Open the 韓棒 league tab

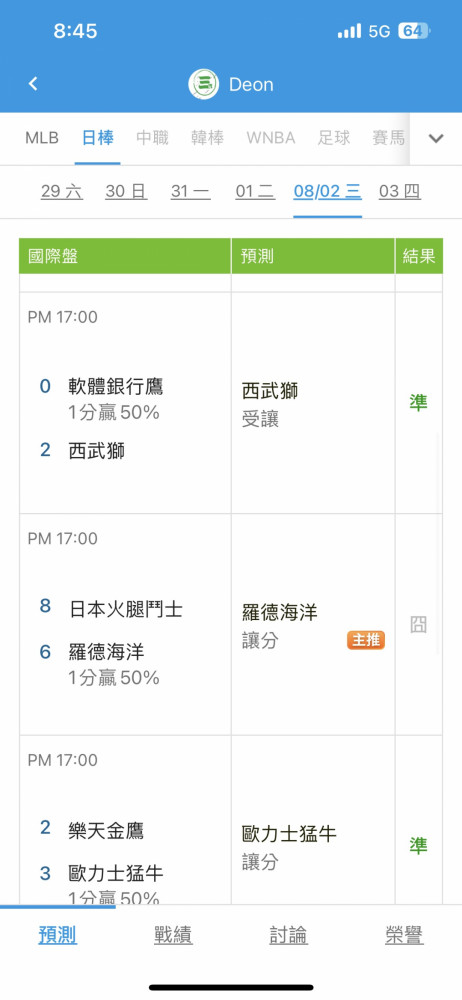click(207, 138)
